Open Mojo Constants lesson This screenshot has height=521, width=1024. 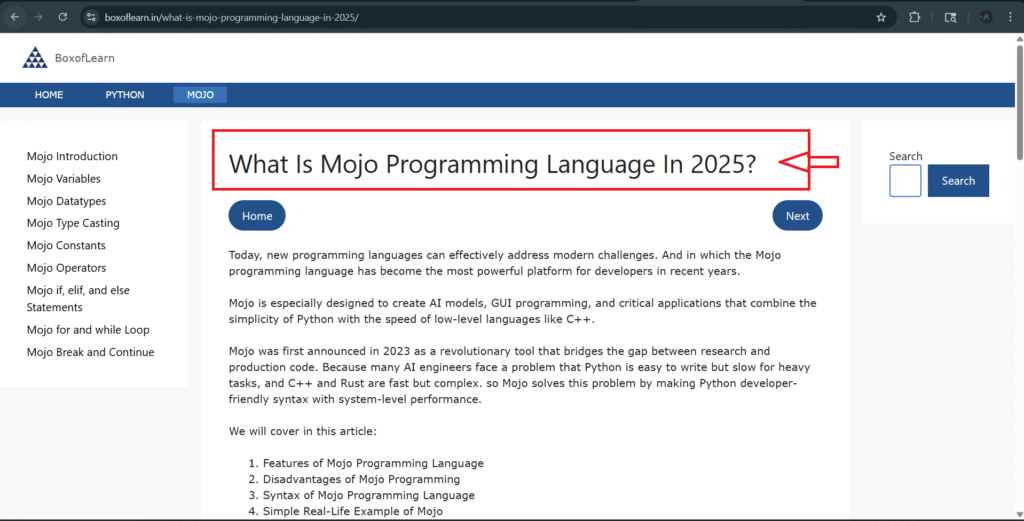click(x=66, y=245)
